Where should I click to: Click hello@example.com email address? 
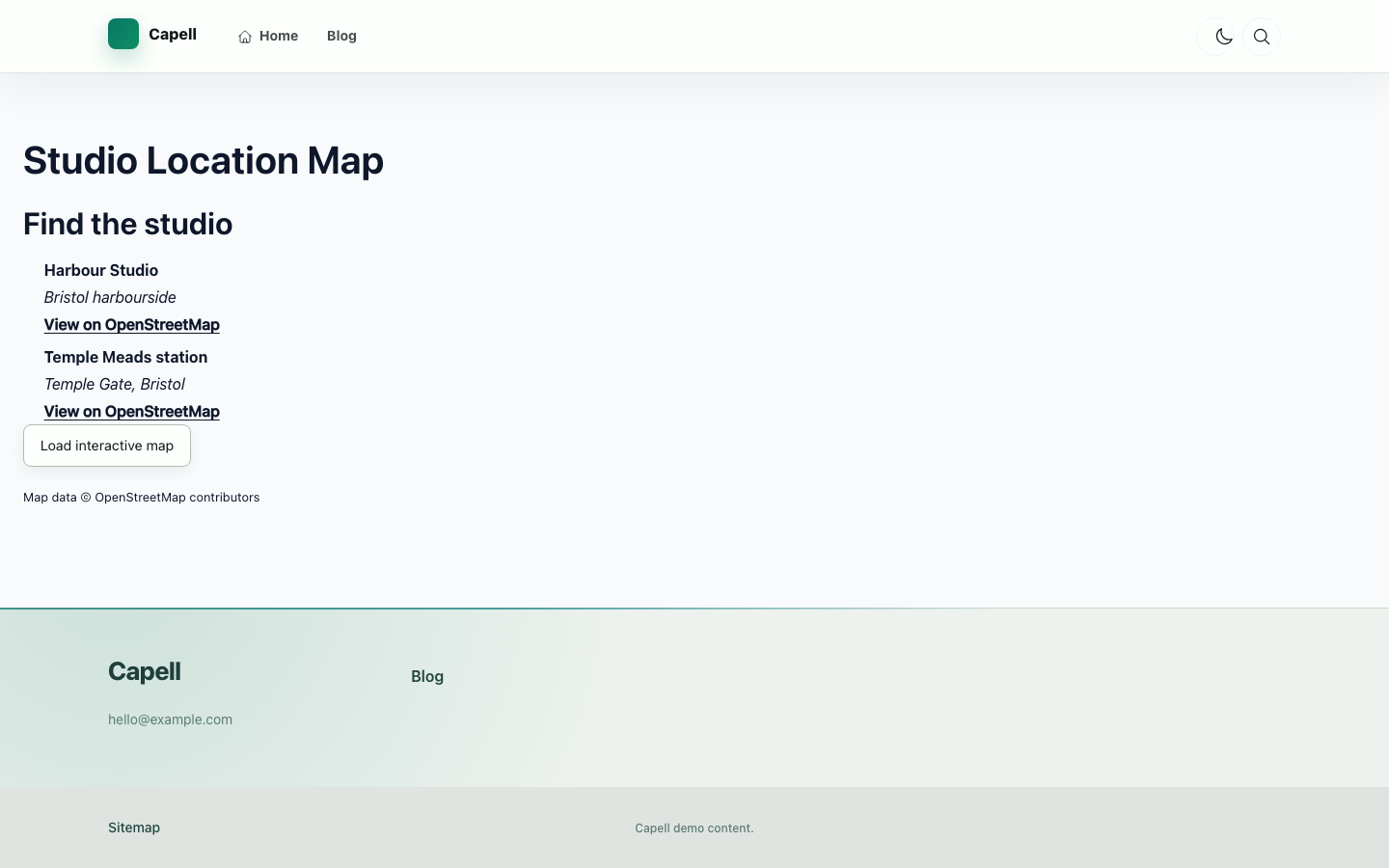170,719
